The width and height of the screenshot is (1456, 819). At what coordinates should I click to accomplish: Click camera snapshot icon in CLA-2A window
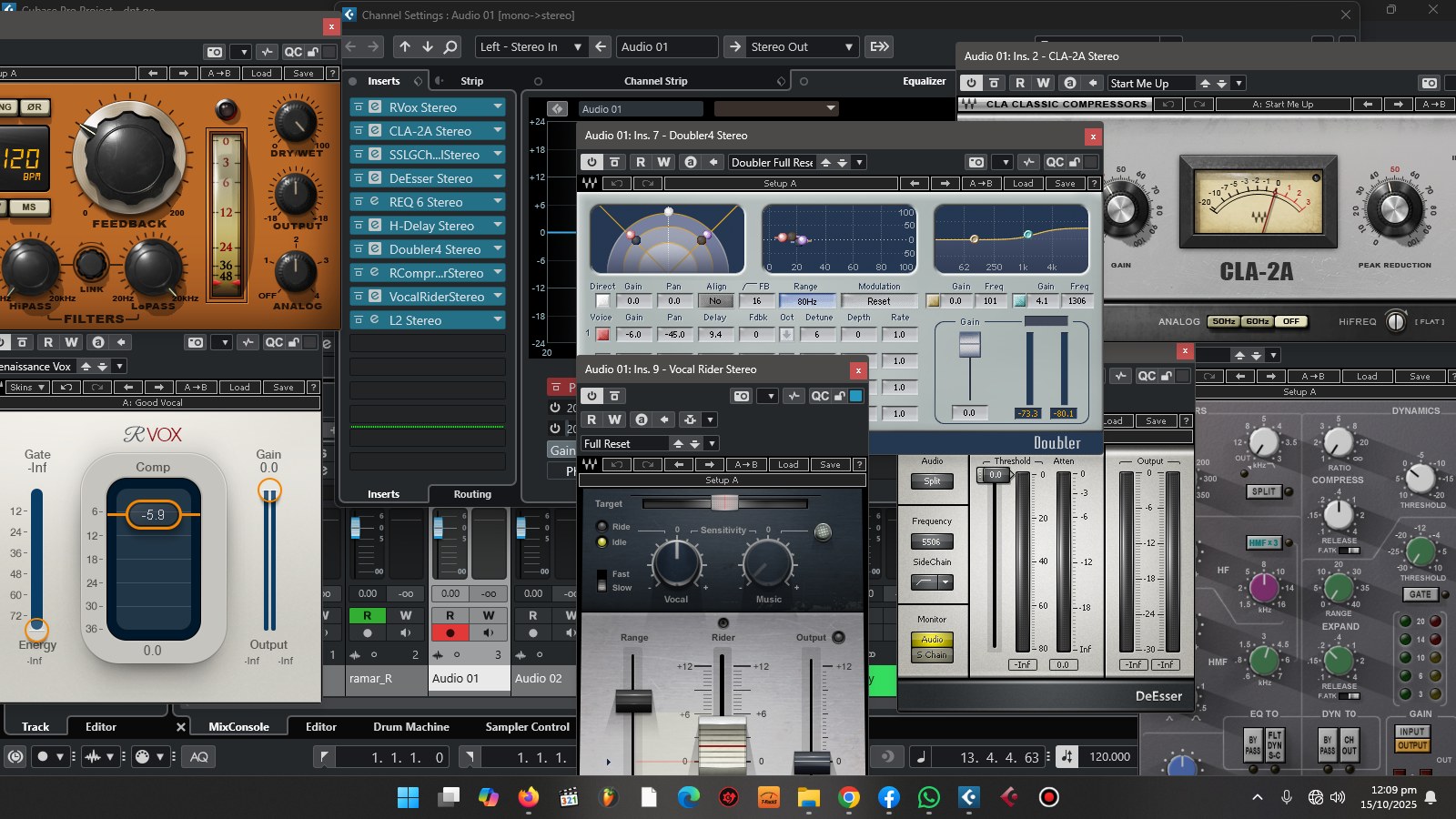1430,83
